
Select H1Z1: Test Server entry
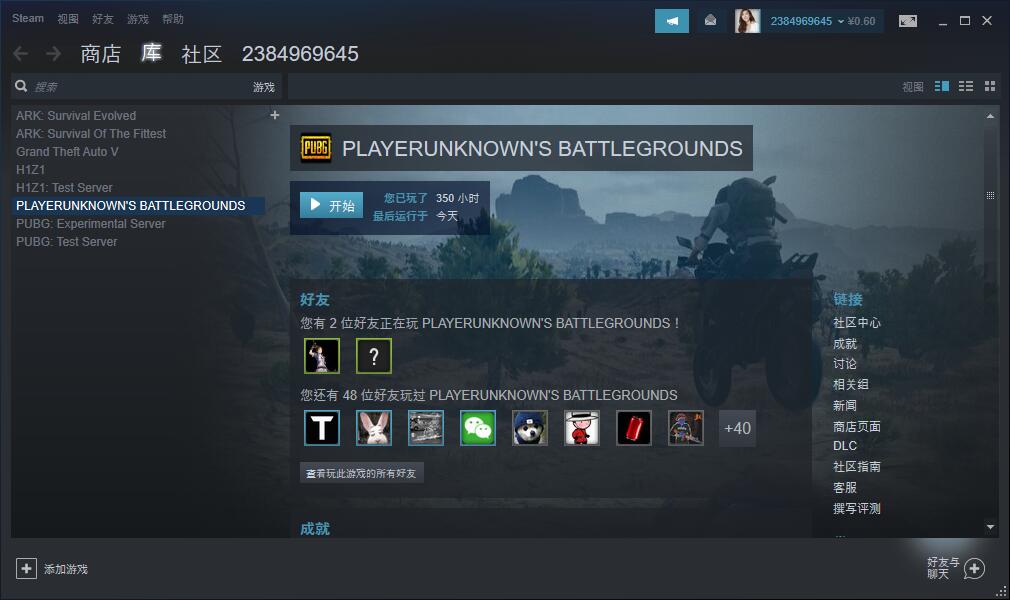coord(64,188)
